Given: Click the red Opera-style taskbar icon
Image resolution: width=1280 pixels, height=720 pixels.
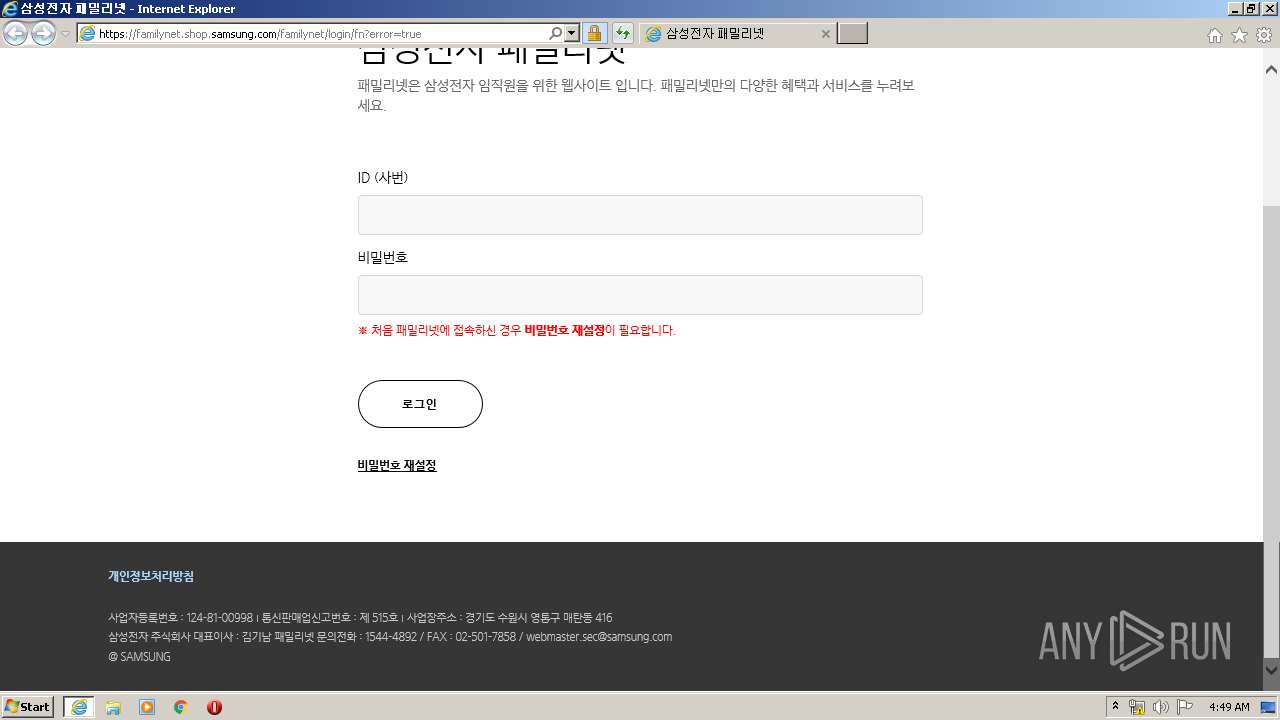Looking at the screenshot, I should [214, 707].
